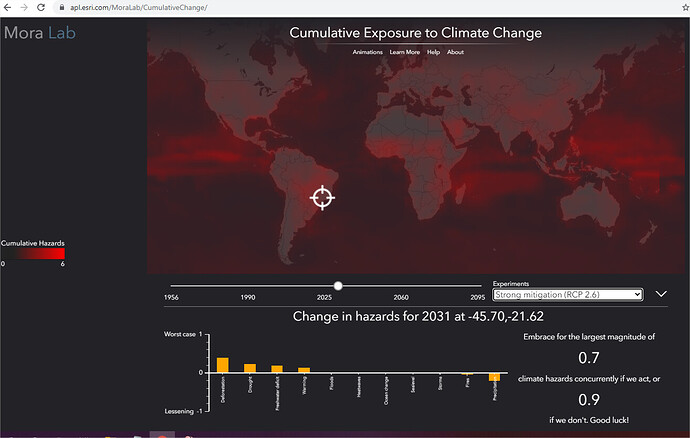Click the browser forward arrow
This screenshot has width=690, height=438.
pos(24,7)
